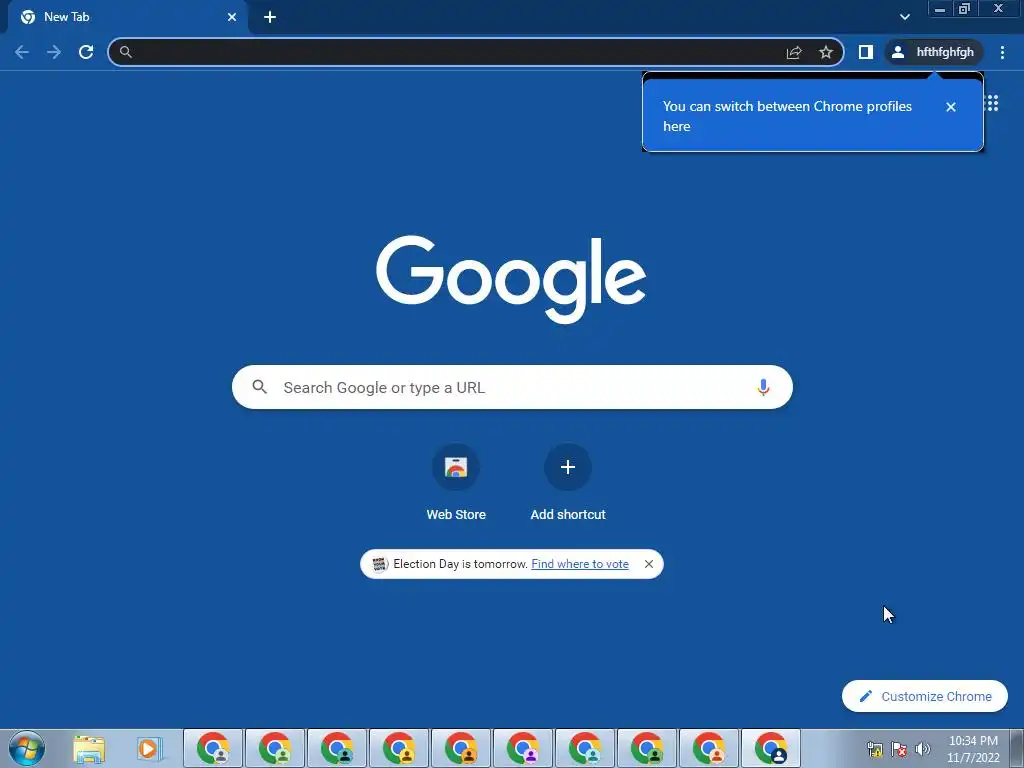The image size is (1024, 768).
Task: Open the Google apps grid
Action: point(992,103)
